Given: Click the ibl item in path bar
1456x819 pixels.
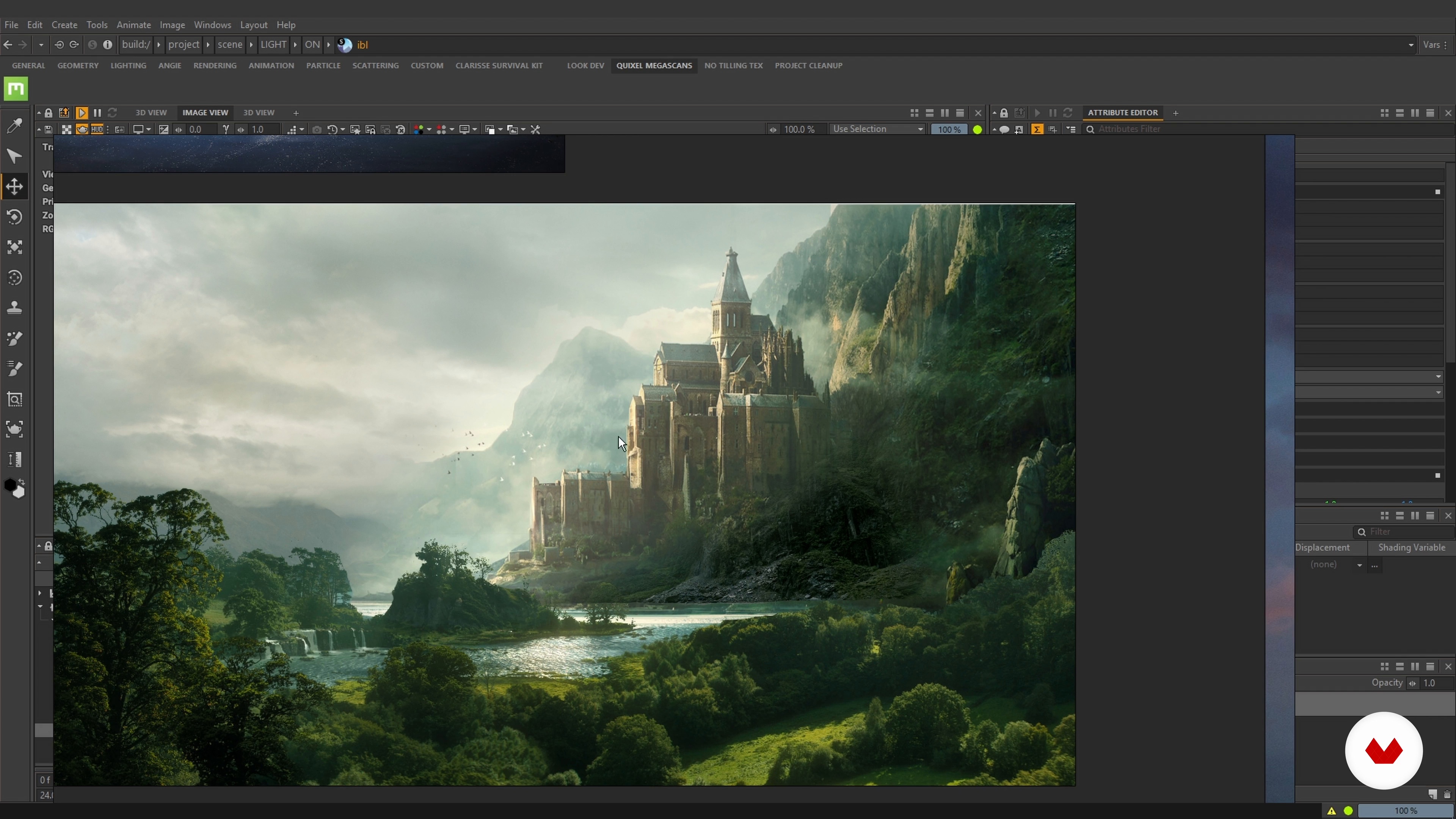Looking at the screenshot, I should [362, 45].
